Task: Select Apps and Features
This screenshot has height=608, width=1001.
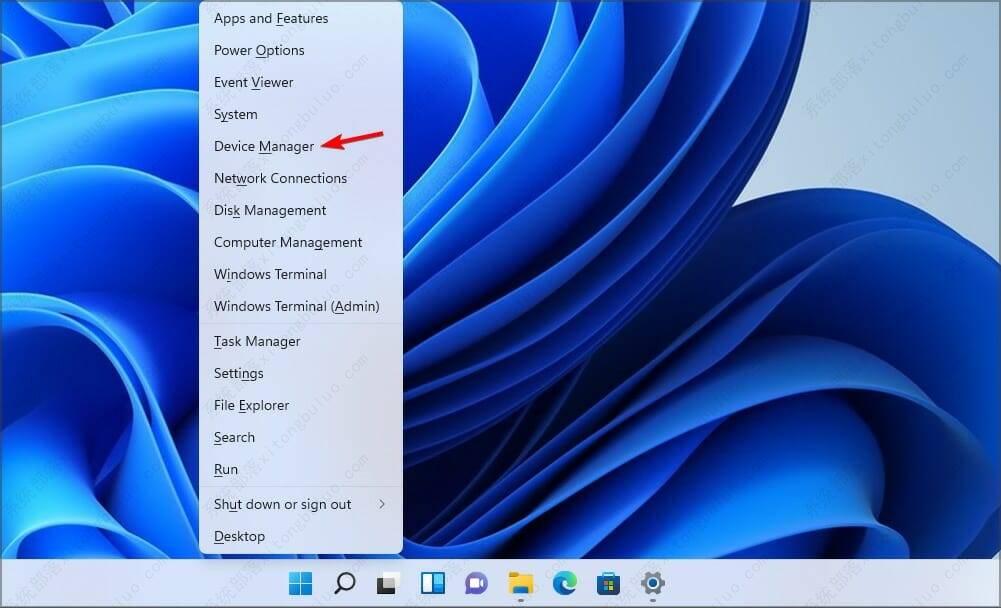Action: click(270, 18)
